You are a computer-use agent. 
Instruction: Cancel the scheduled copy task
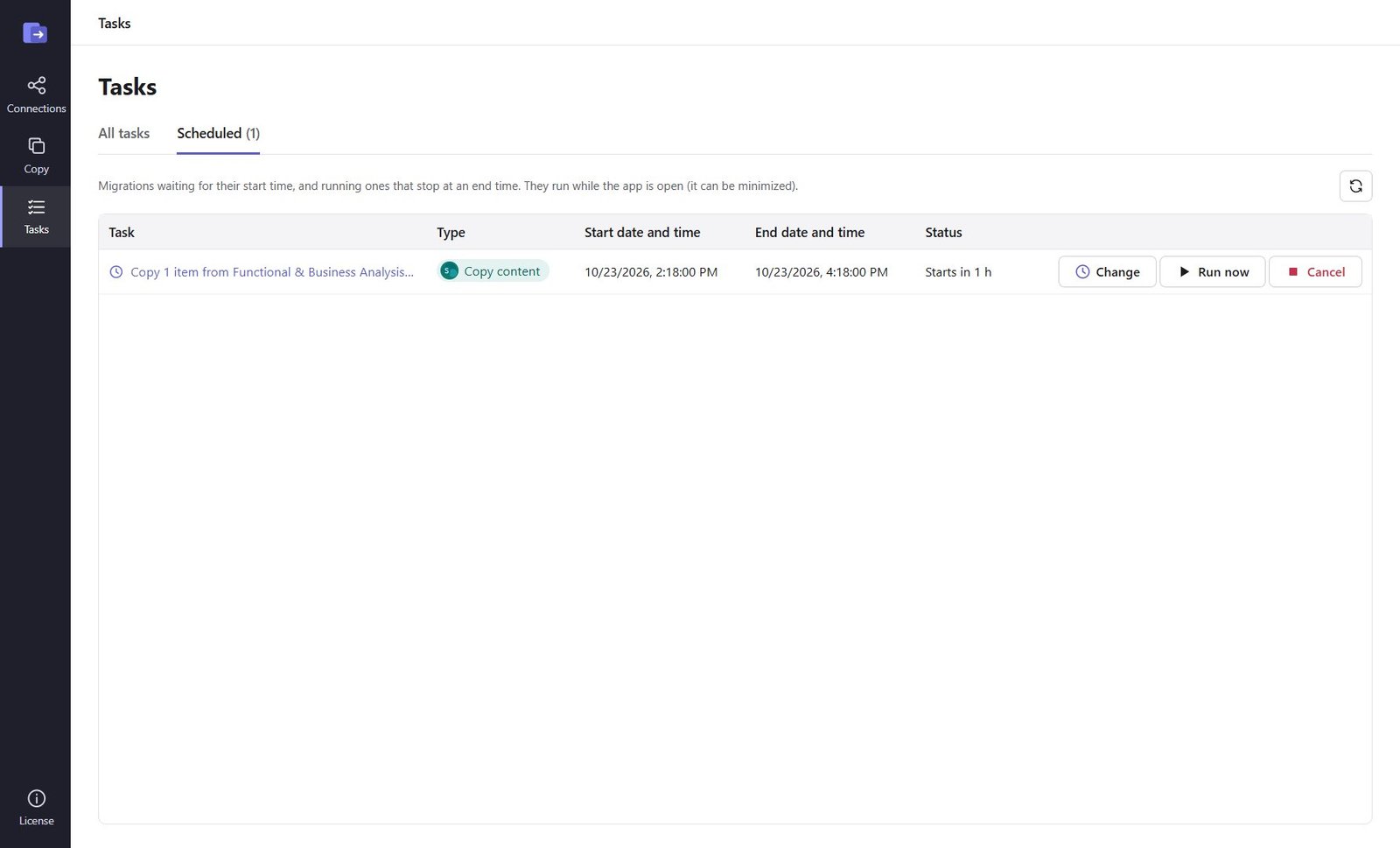coord(1315,271)
